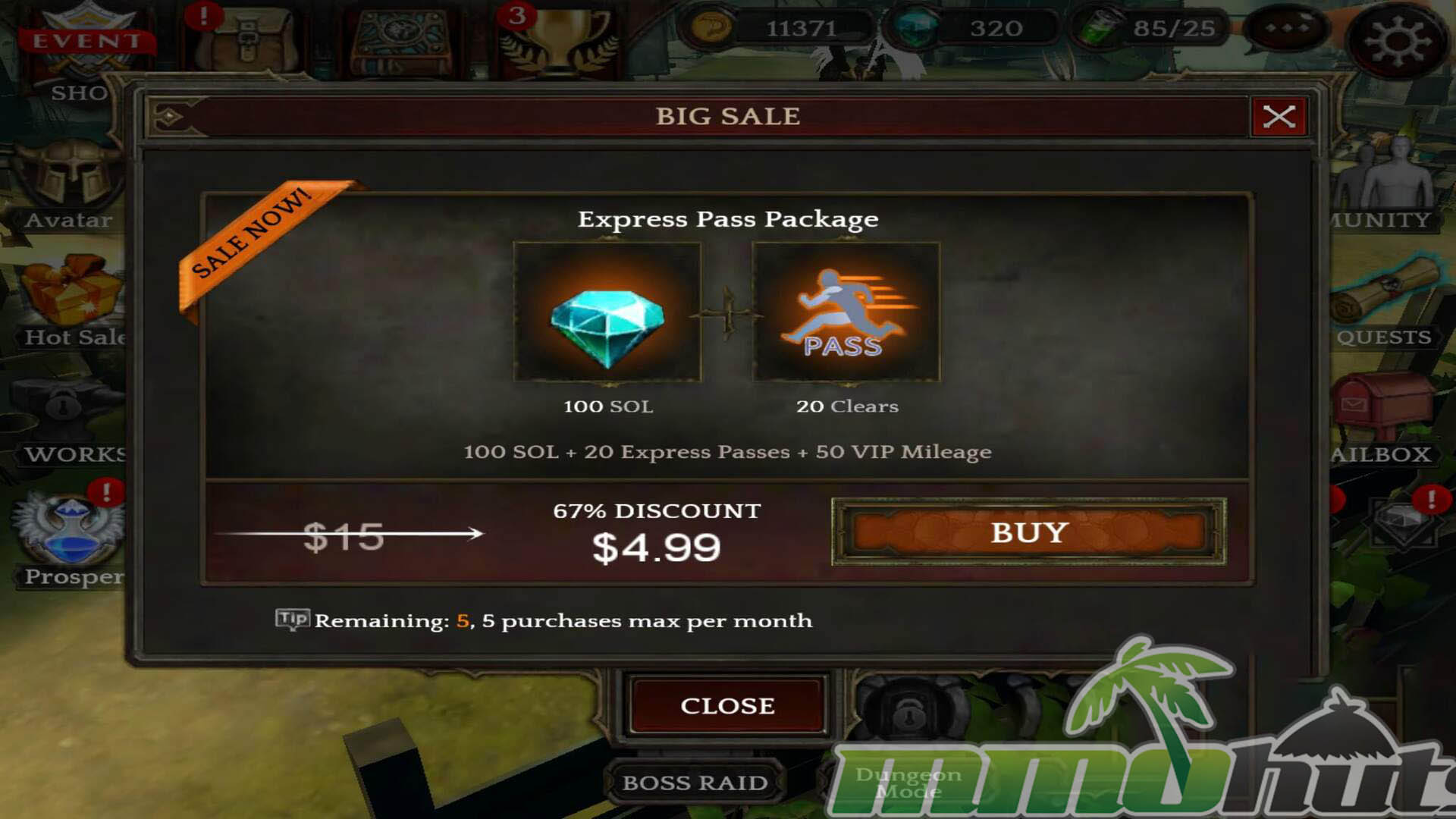Close the Big Sale dialog with X

point(1279,116)
